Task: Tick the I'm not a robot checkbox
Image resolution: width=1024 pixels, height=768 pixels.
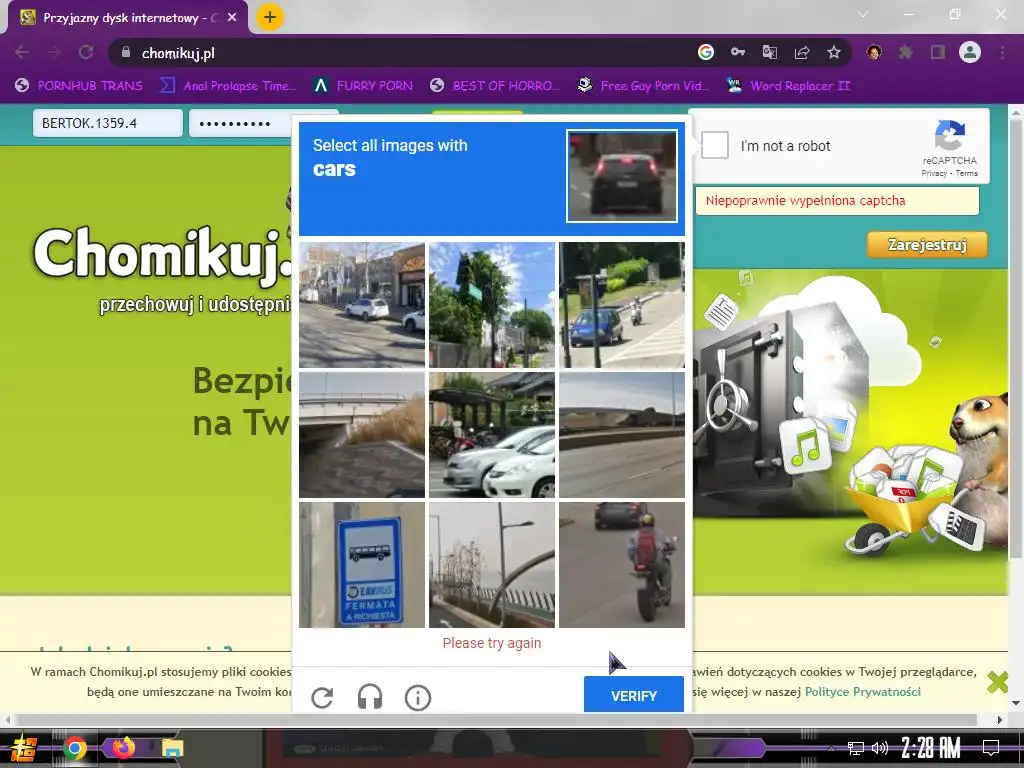Action: click(714, 145)
